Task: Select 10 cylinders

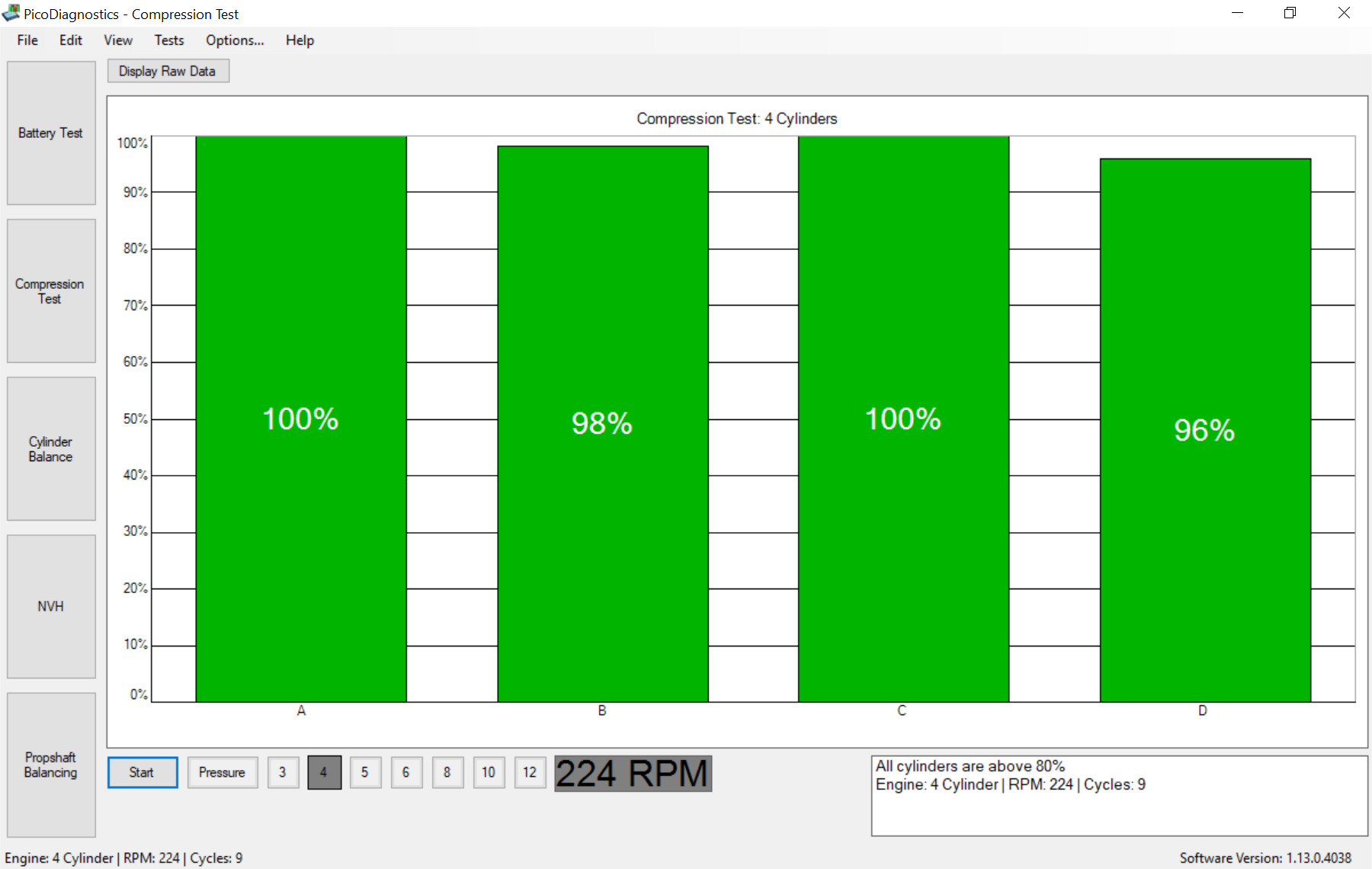Action: point(489,772)
